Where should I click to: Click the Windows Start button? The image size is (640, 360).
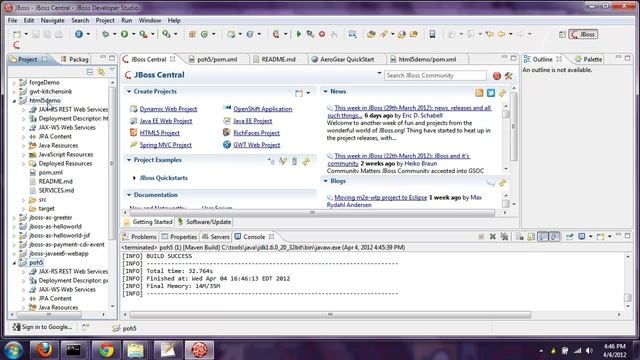click(13, 350)
